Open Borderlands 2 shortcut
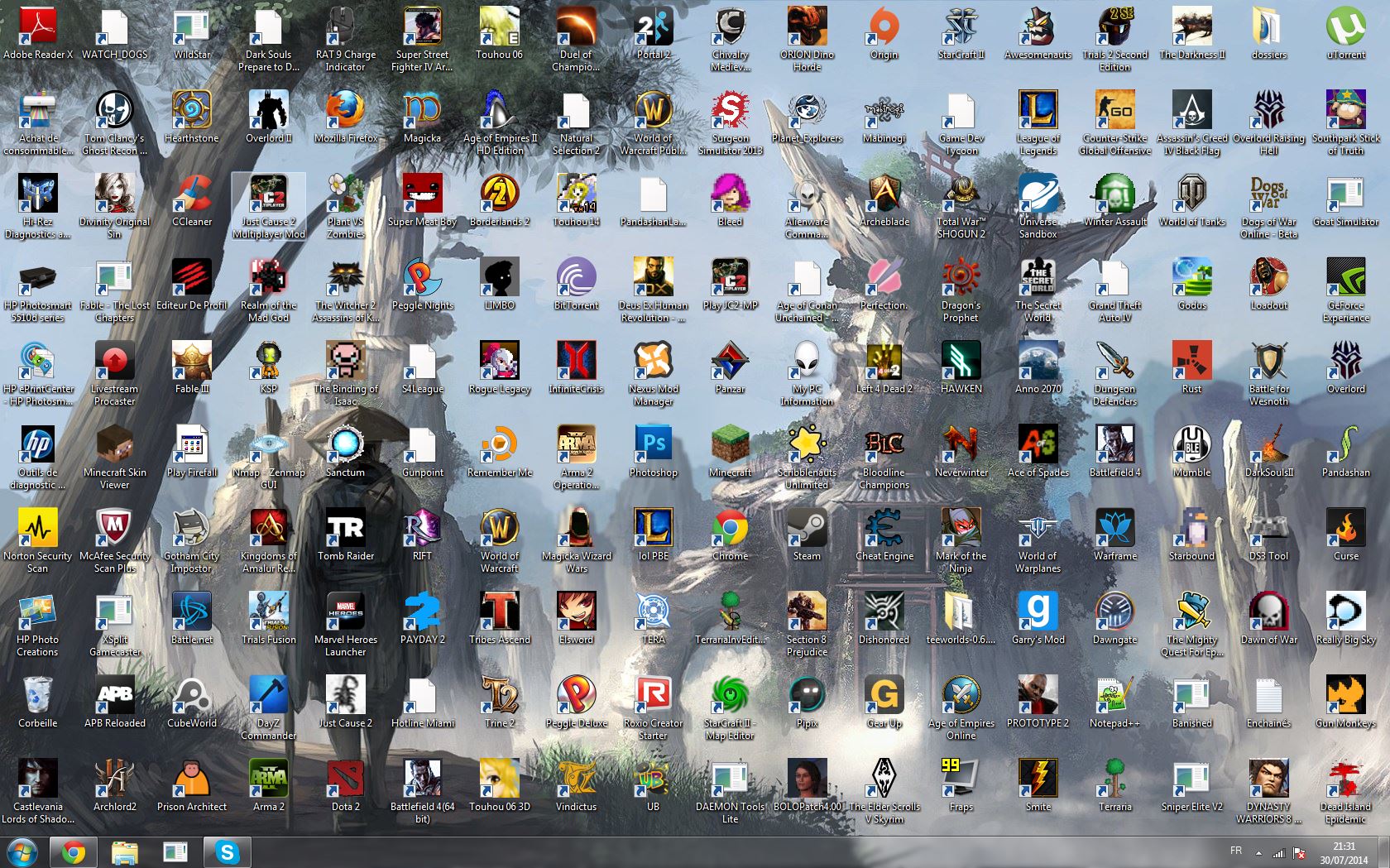Image resolution: width=1390 pixels, height=868 pixels. [500, 200]
